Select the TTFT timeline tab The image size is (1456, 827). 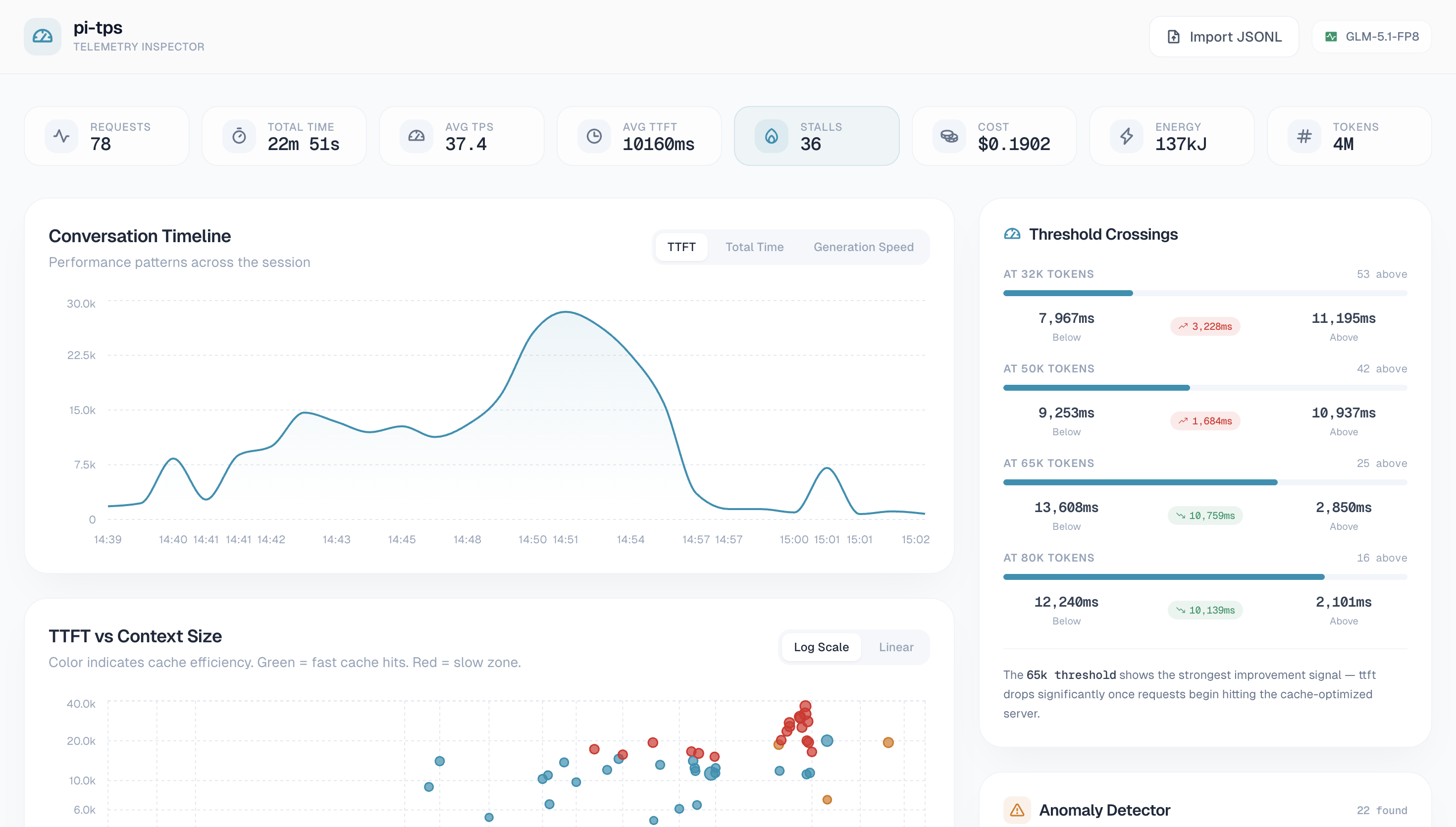click(681, 247)
